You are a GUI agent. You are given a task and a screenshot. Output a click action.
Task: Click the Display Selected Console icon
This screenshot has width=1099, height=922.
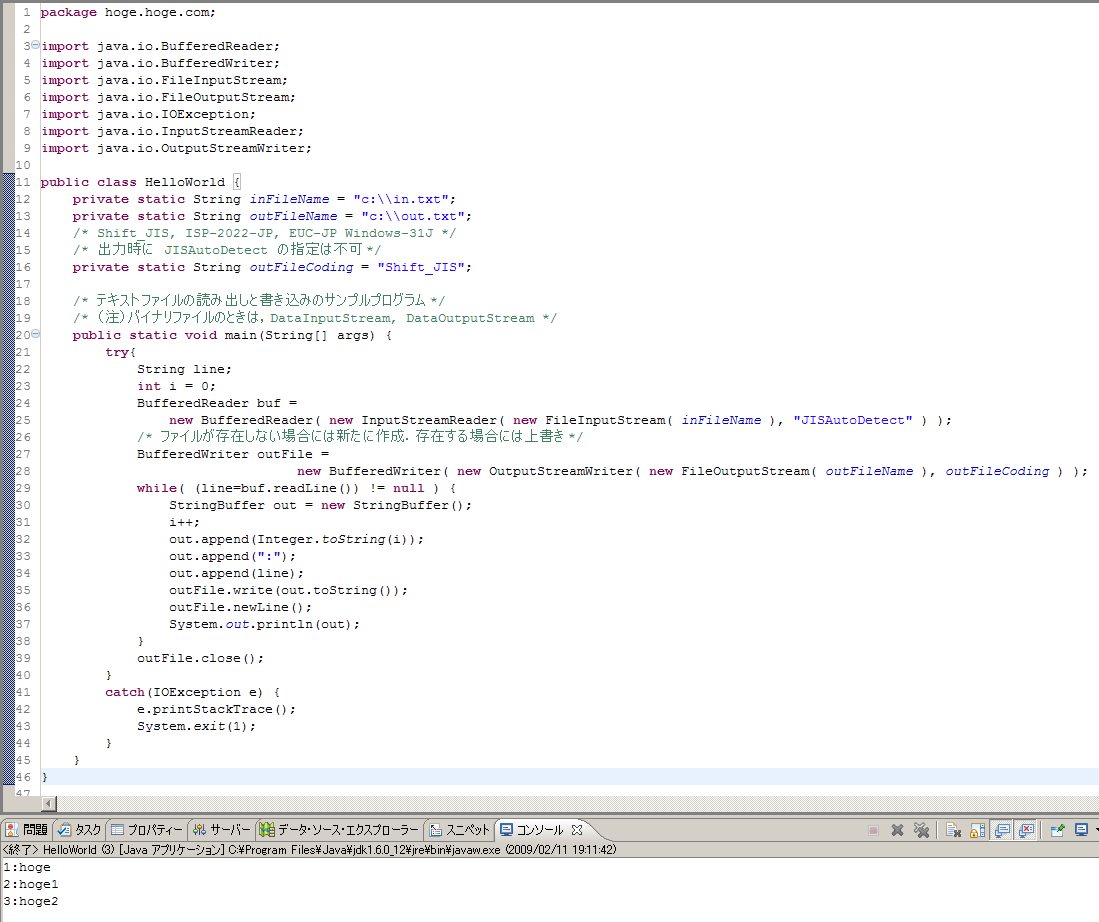(x=1081, y=830)
